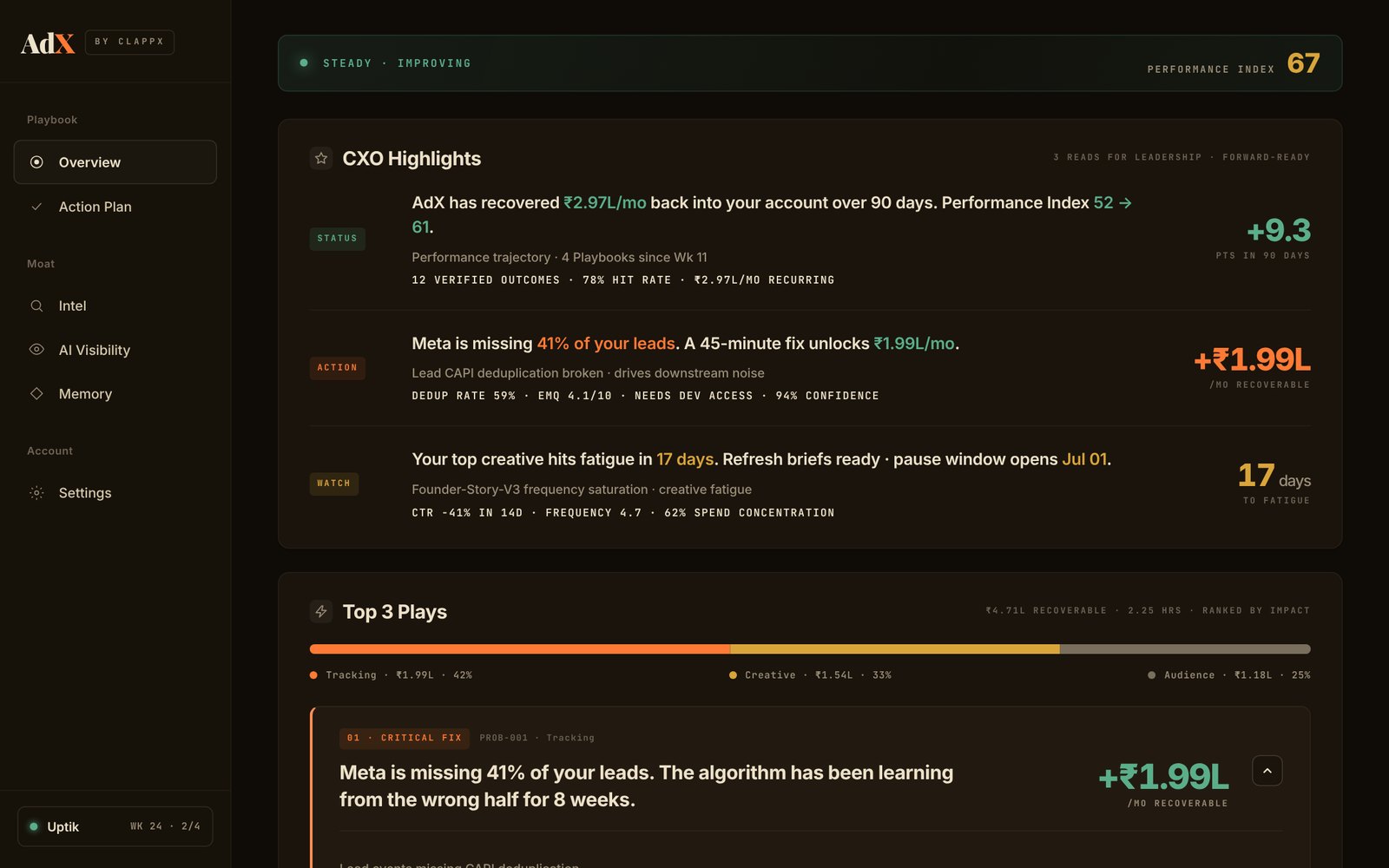Click the Audience · ₹1.18L · 25% legend
Image resolution: width=1389 pixels, height=868 pixels.
pos(1229,675)
